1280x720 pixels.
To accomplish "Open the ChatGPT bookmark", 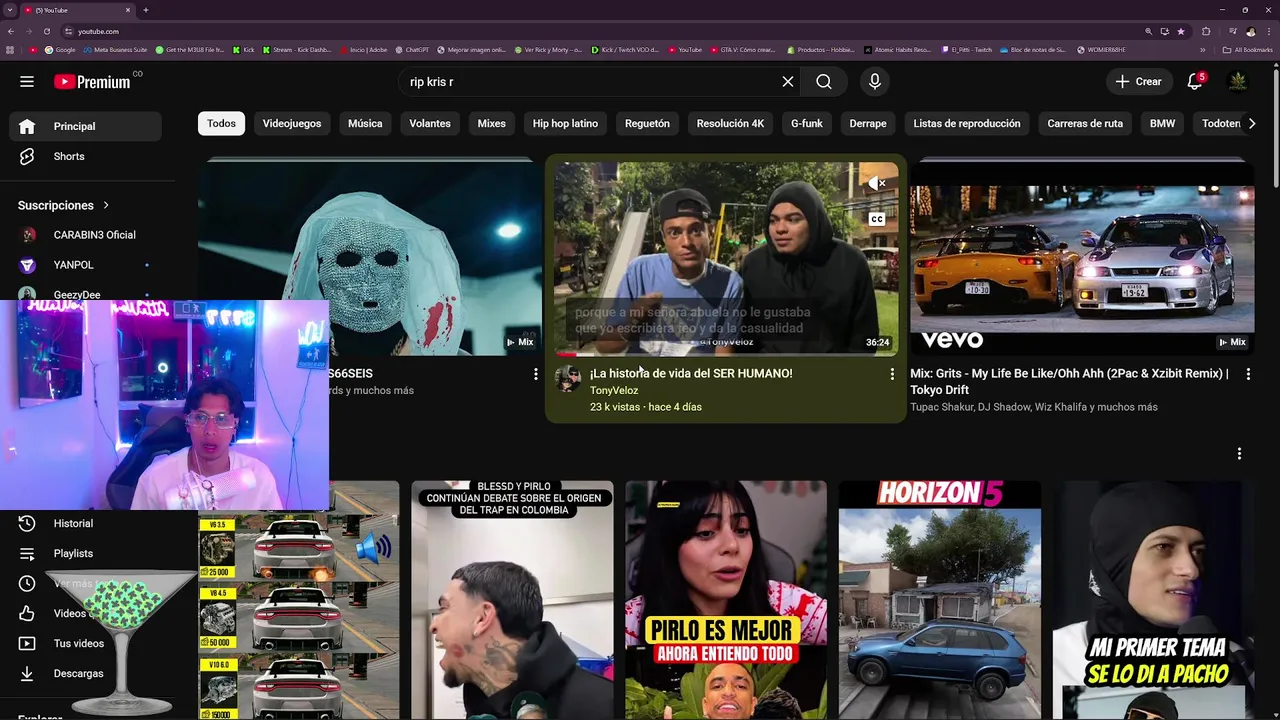I will click(x=413, y=50).
